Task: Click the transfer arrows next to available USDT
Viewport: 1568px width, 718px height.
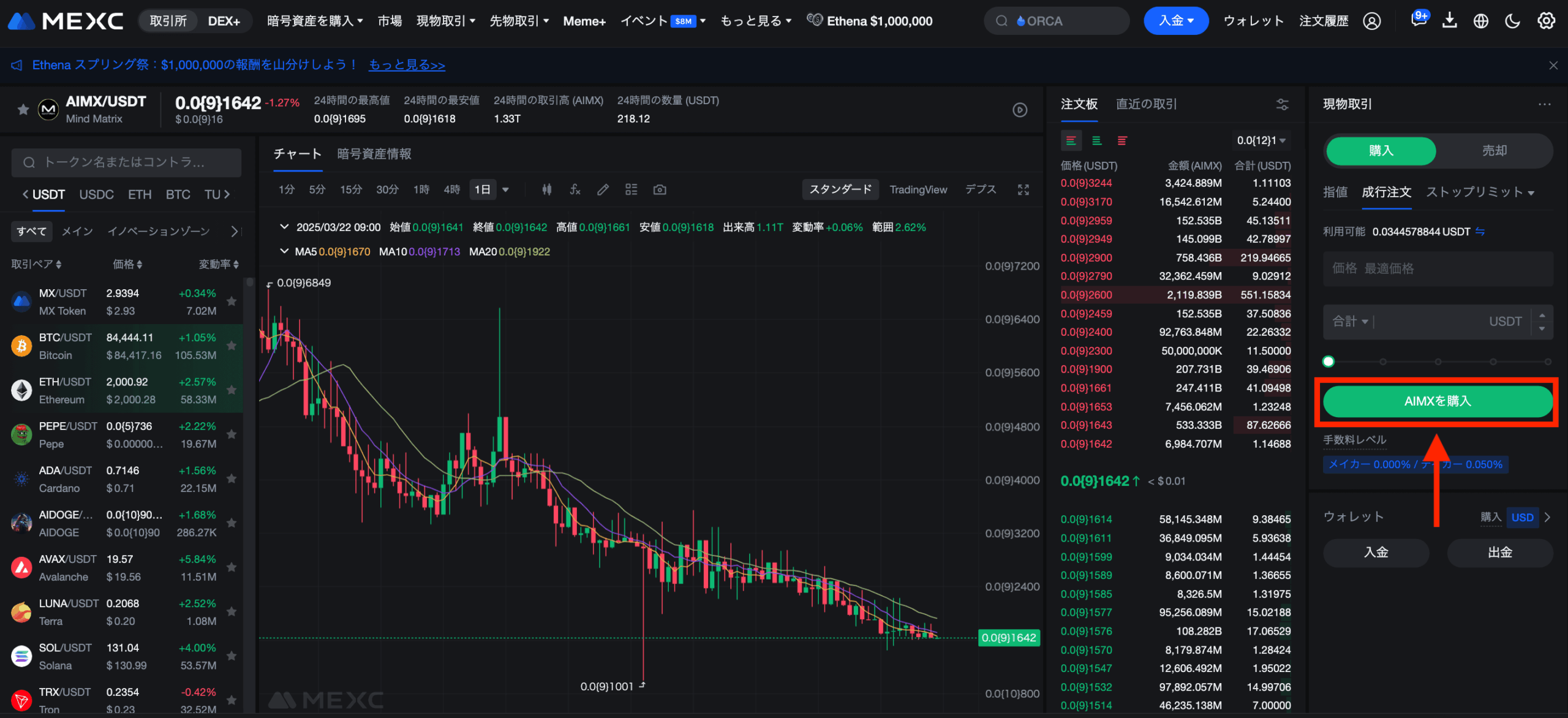Action: pyautogui.click(x=1480, y=232)
